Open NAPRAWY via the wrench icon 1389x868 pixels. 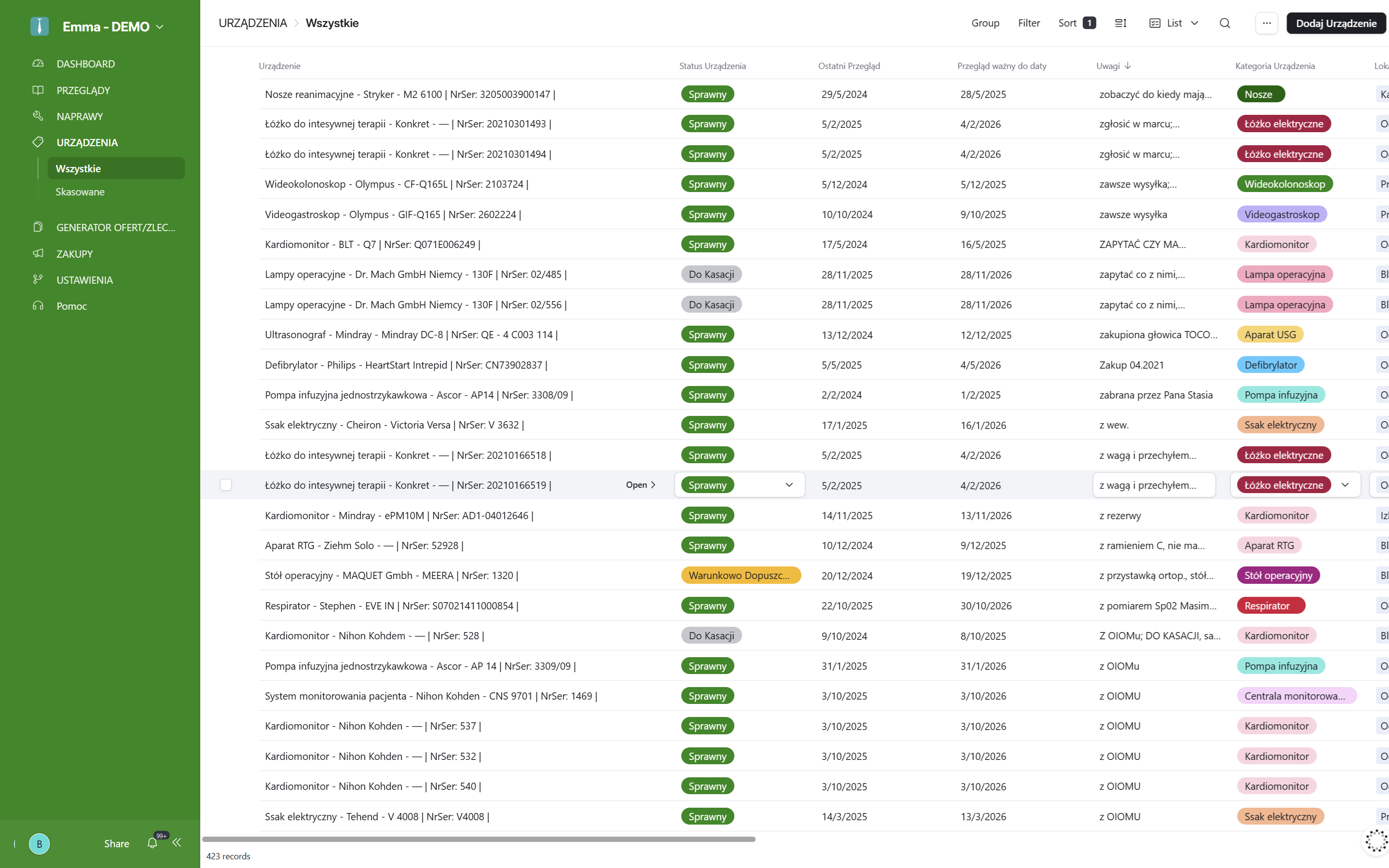pos(38,116)
